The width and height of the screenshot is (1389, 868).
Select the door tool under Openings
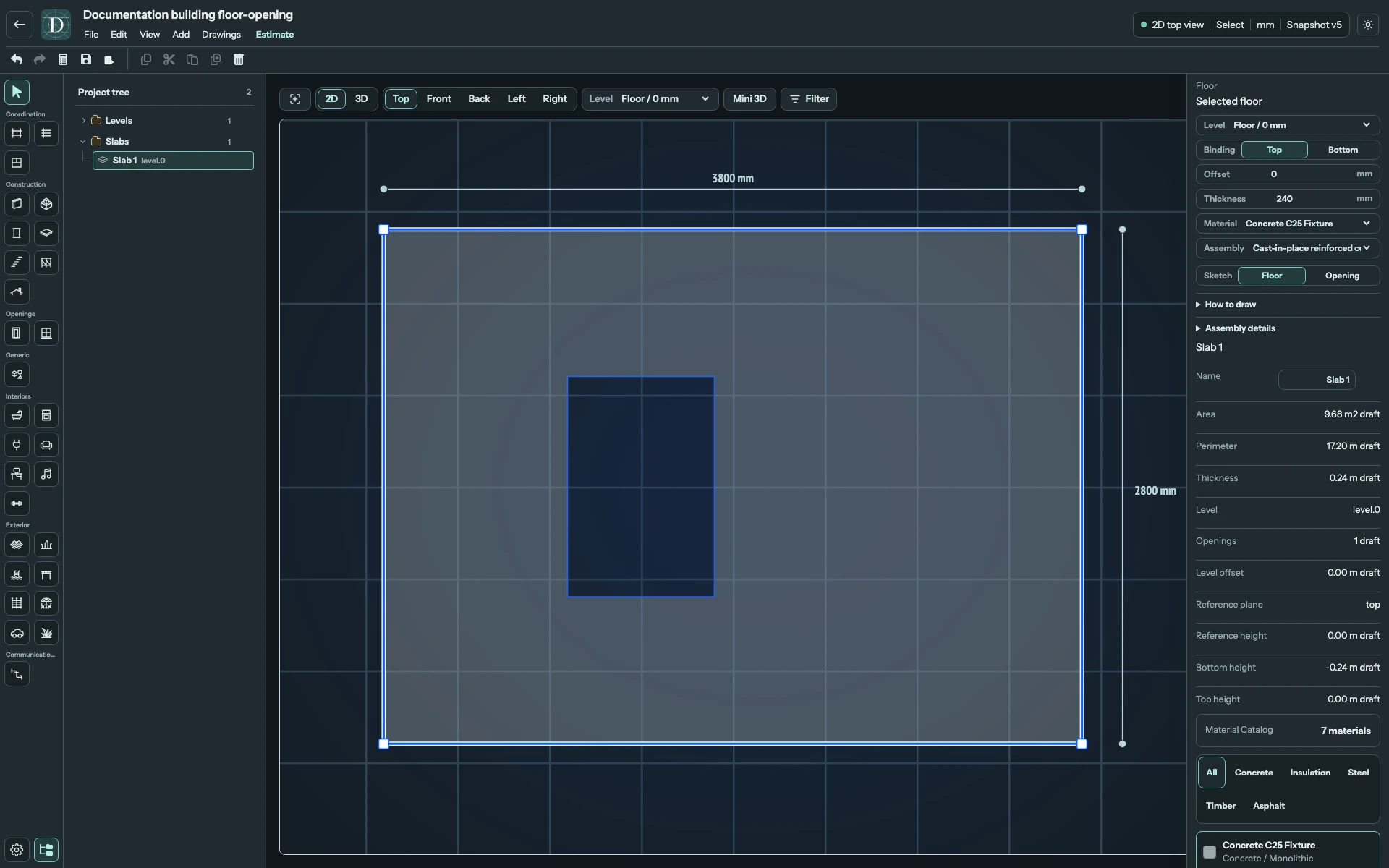(x=17, y=333)
